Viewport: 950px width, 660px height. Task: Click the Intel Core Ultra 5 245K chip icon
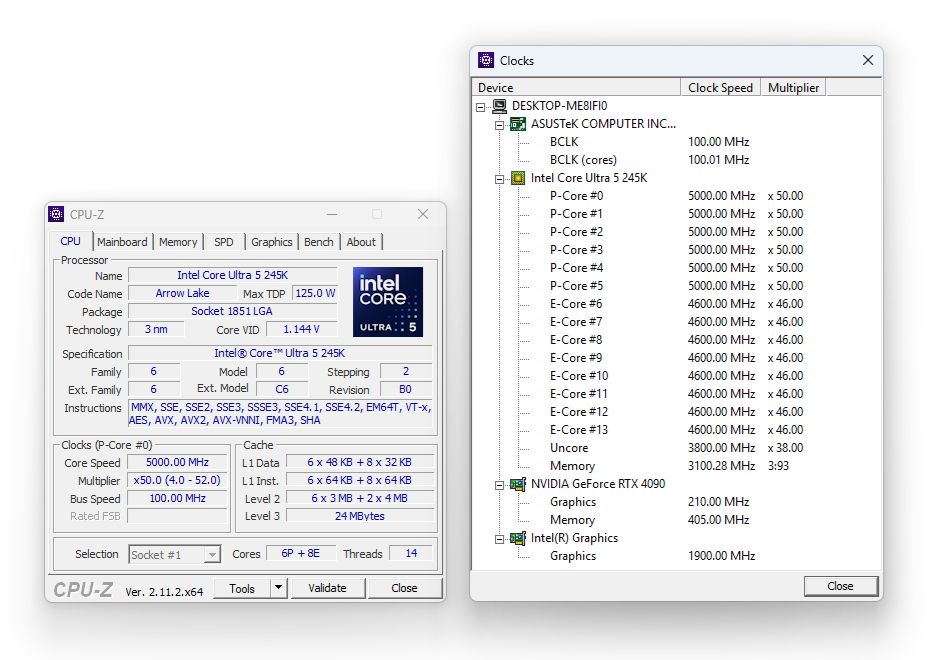518,178
